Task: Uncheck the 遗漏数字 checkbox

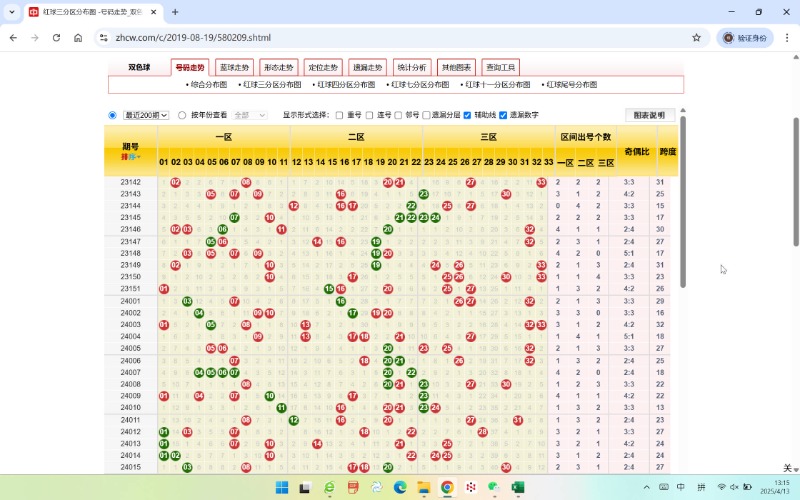Action: coord(503,115)
